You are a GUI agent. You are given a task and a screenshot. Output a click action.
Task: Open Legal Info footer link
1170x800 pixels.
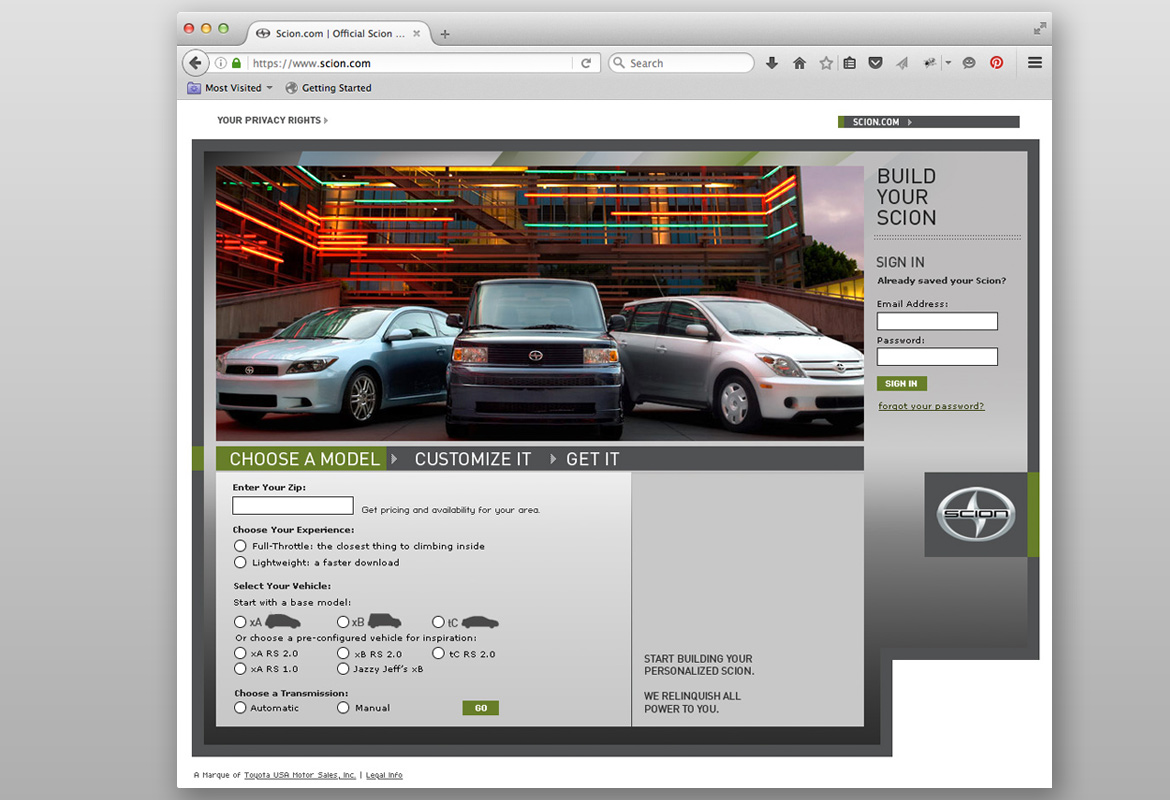(x=384, y=775)
